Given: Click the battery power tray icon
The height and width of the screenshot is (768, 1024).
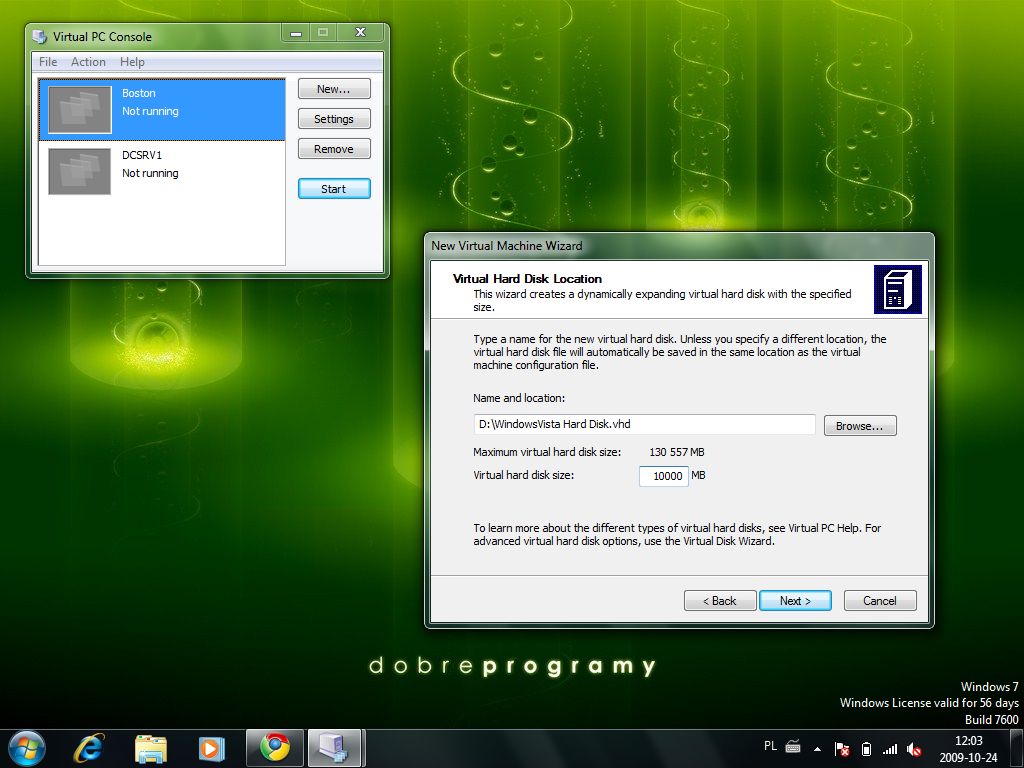Looking at the screenshot, I should (867, 749).
